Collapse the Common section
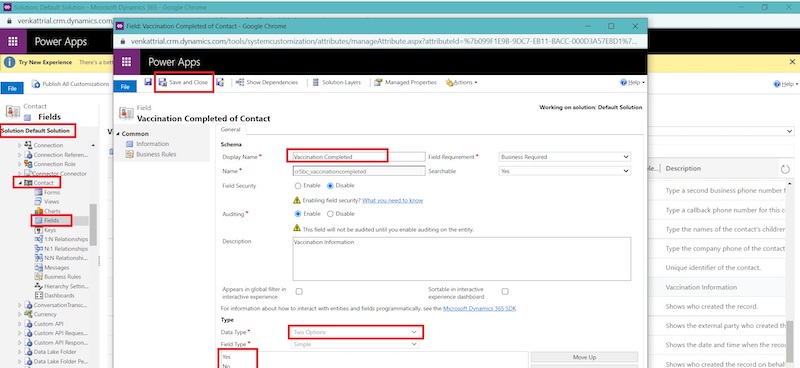This screenshot has height=368, width=800. (119, 134)
